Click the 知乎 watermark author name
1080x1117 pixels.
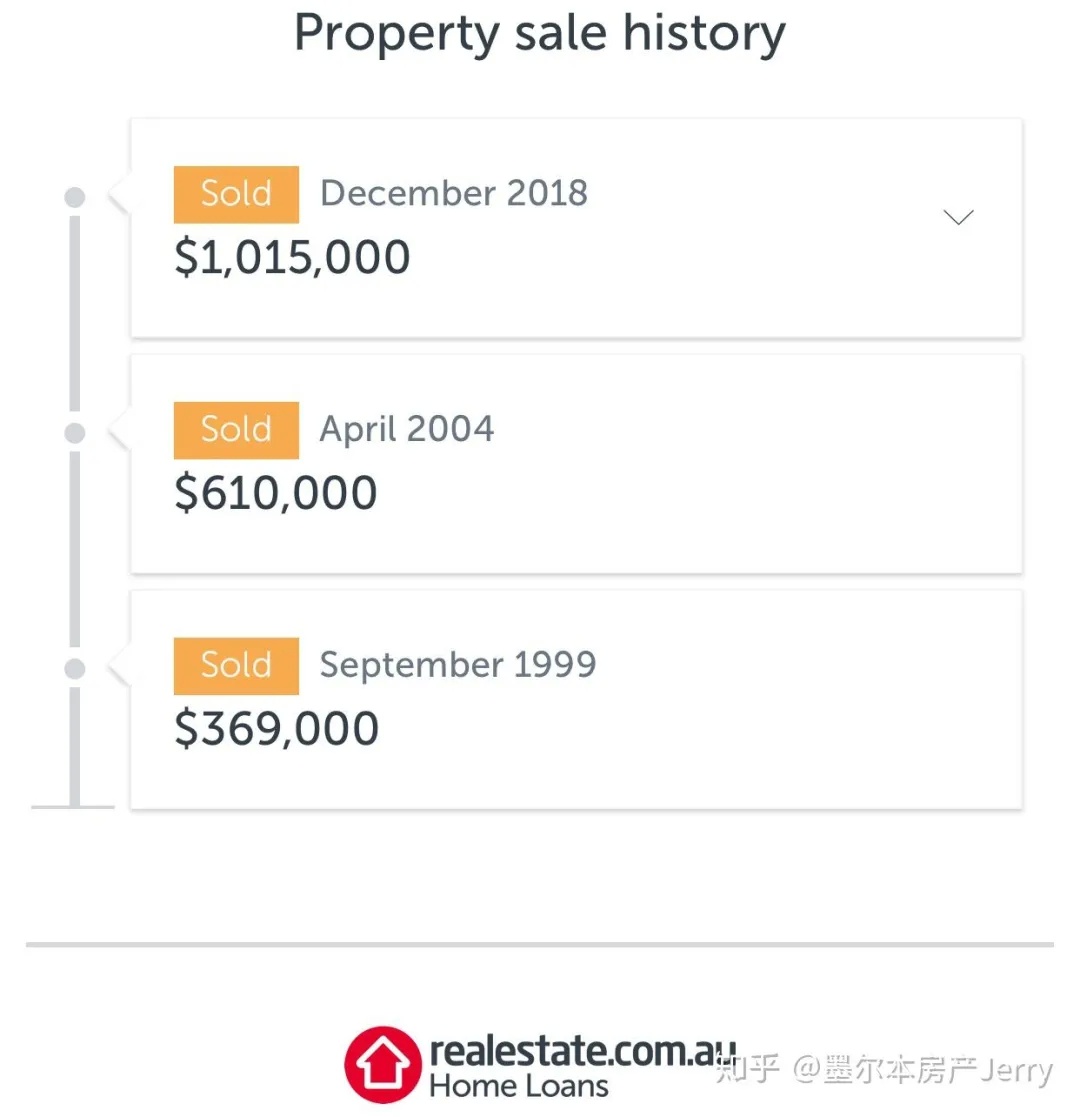pyautogui.click(x=923, y=1070)
